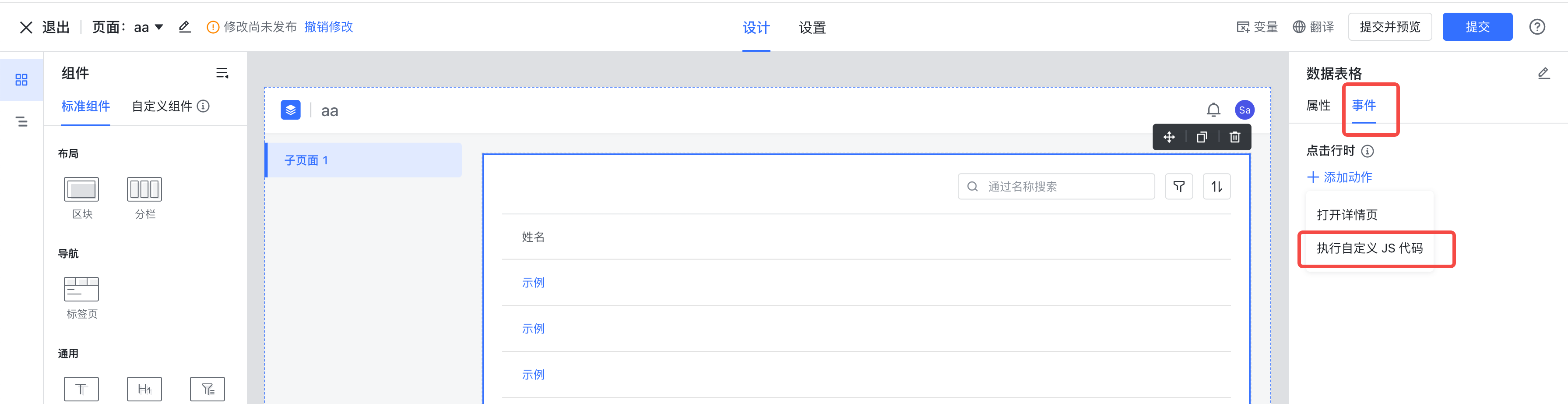Select the move handle on table toolbar
The width and height of the screenshot is (1568, 404).
tap(1169, 137)
